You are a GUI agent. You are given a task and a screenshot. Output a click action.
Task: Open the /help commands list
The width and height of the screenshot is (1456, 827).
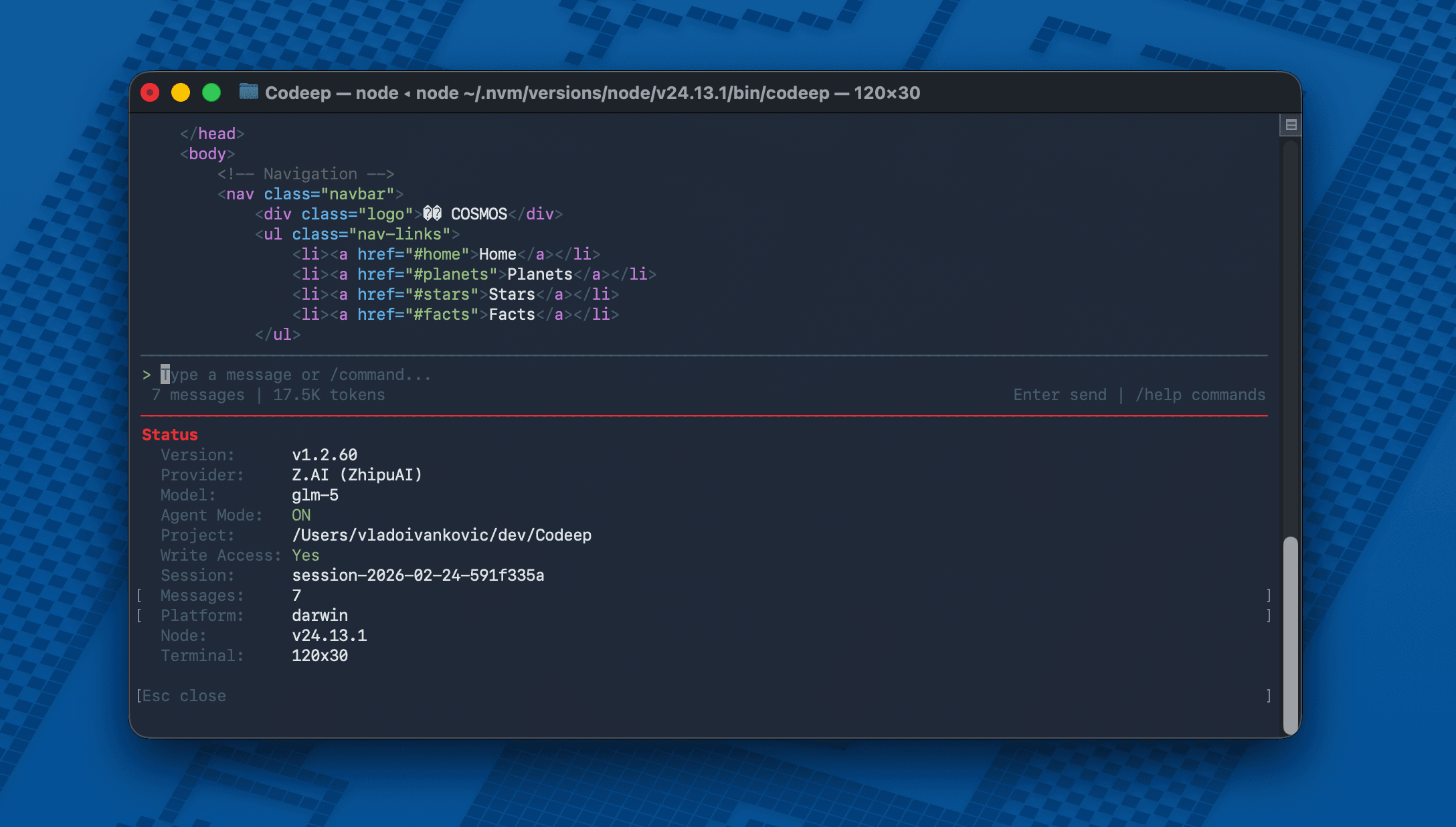[x=1201, y=395]
